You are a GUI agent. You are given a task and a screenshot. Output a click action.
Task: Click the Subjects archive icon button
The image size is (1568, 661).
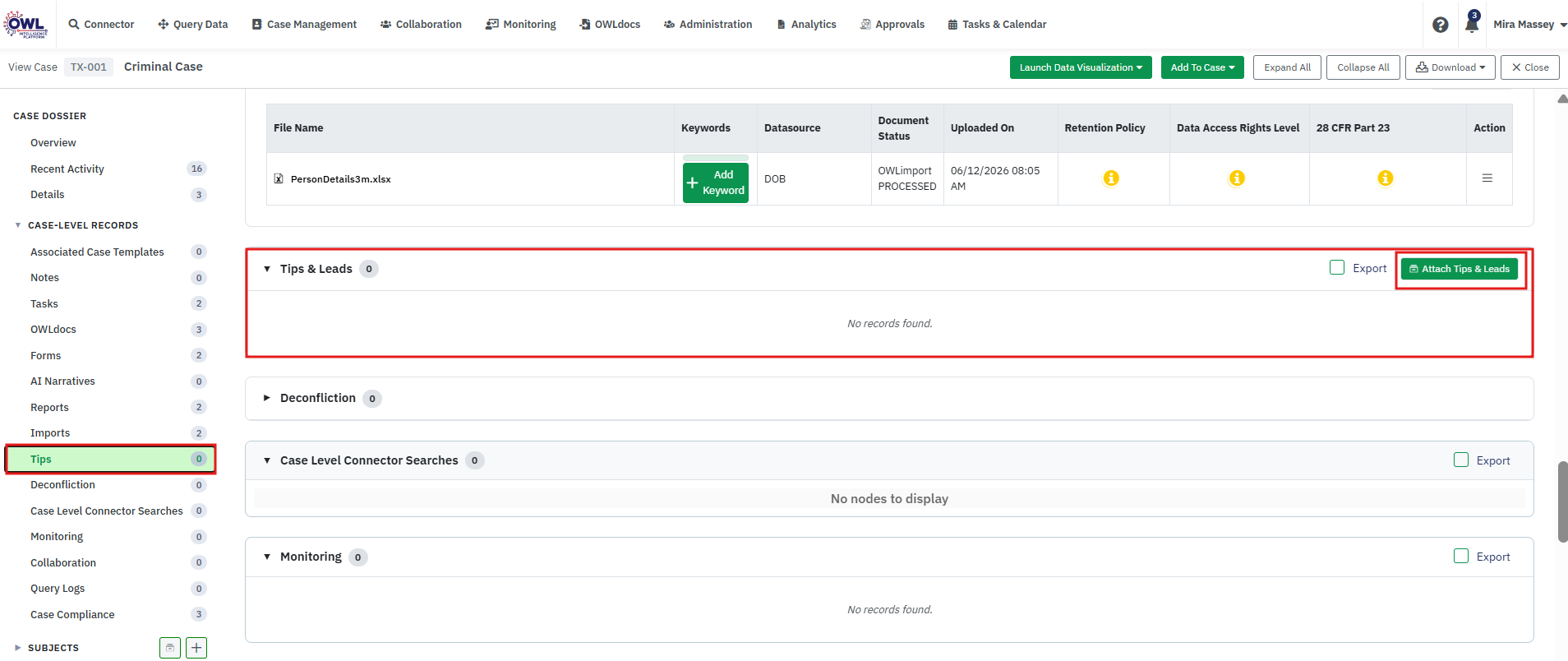170,648
